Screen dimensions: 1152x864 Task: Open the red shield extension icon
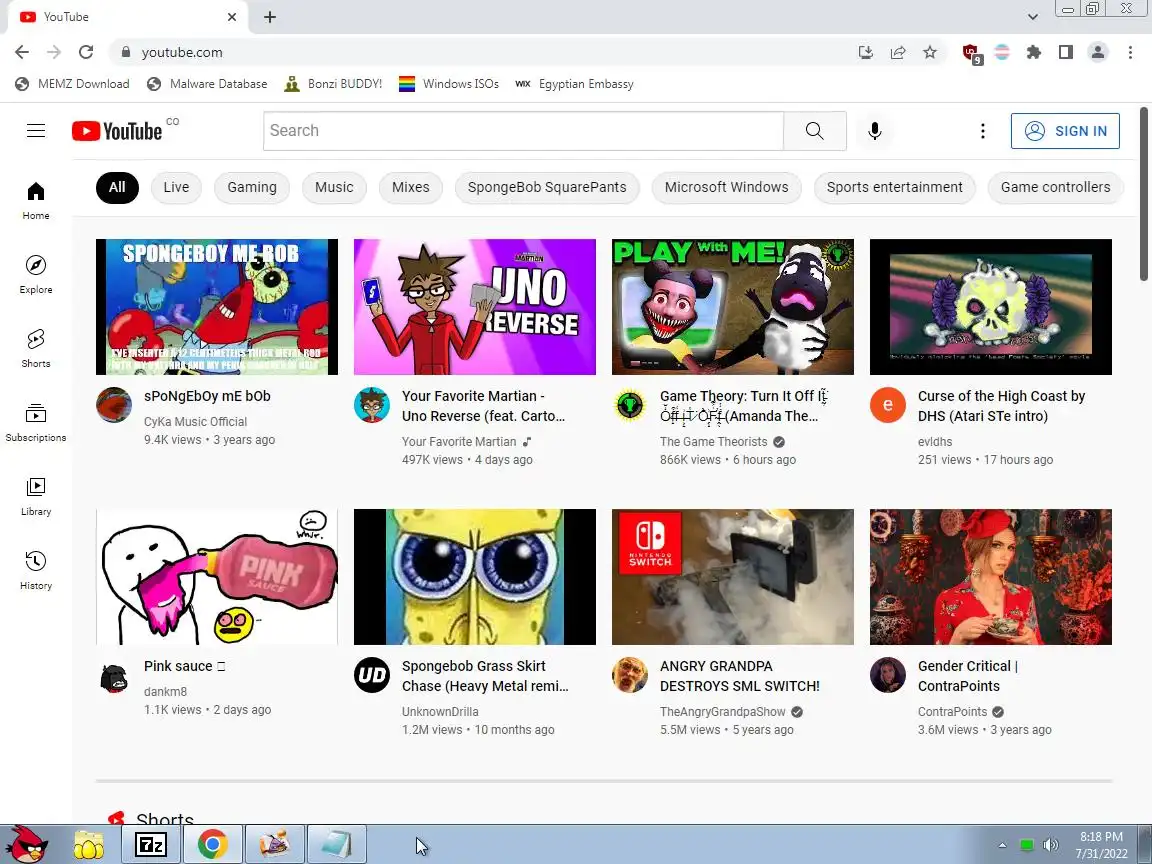[x=971, y=53]
